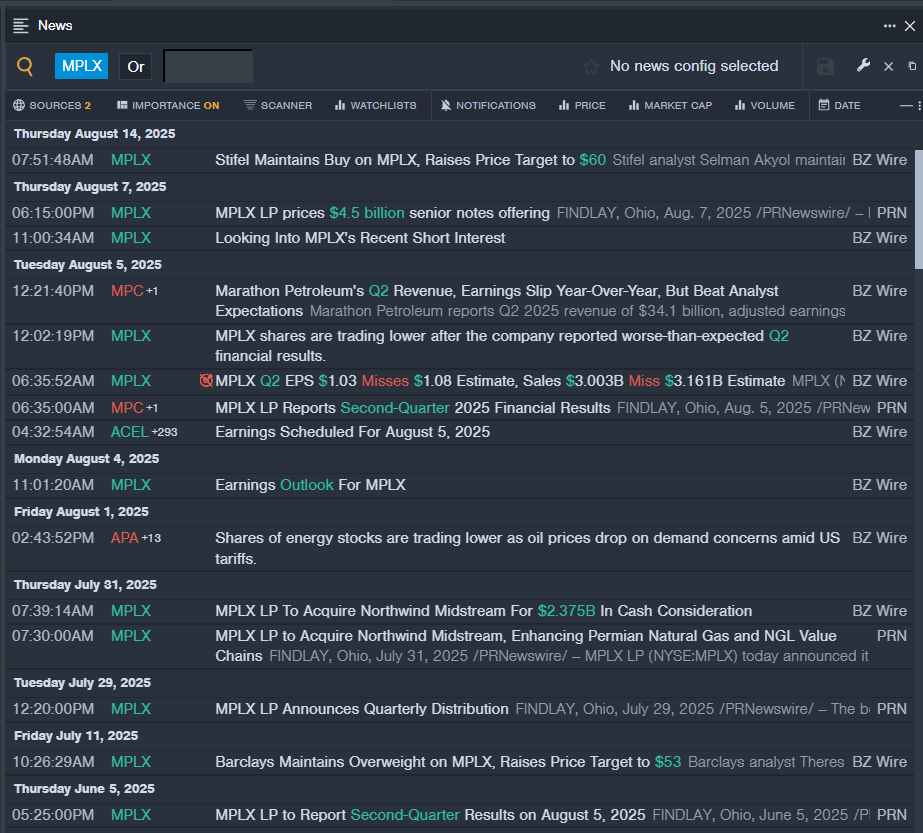Viewport: 923px width, 833px height.
Task: Click the empty search input field
Action: click(x=208, y=67)
